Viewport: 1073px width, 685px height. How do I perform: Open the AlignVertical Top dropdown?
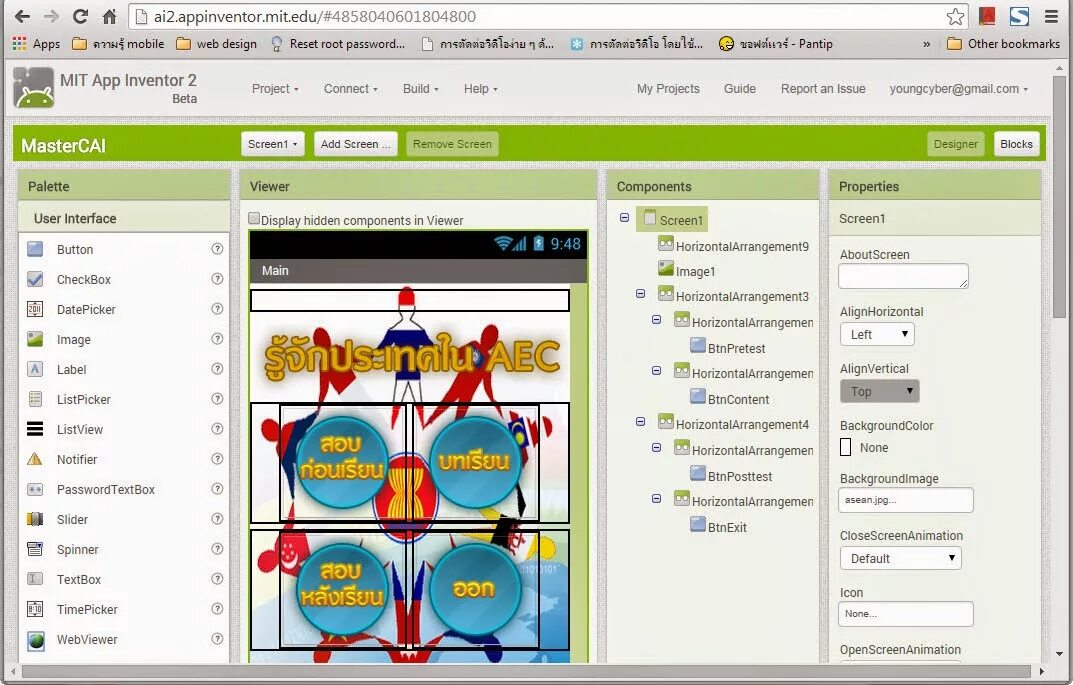pos(879,391)
